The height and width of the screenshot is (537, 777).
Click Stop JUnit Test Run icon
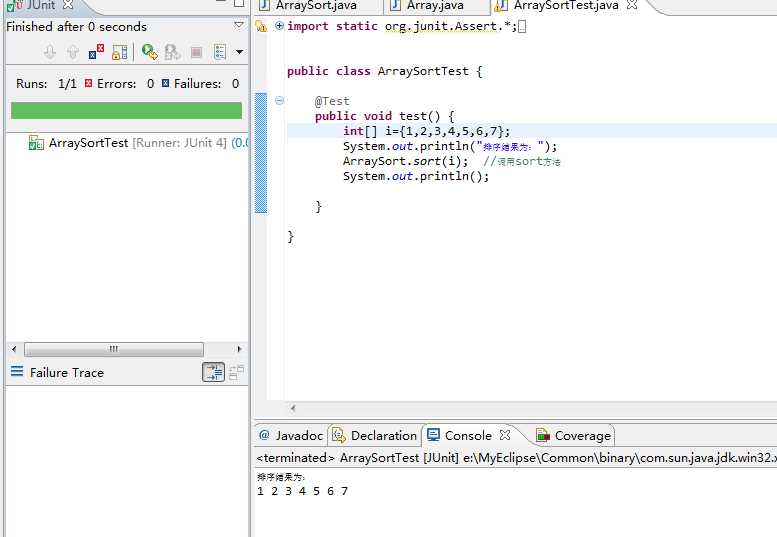(196, 52)
